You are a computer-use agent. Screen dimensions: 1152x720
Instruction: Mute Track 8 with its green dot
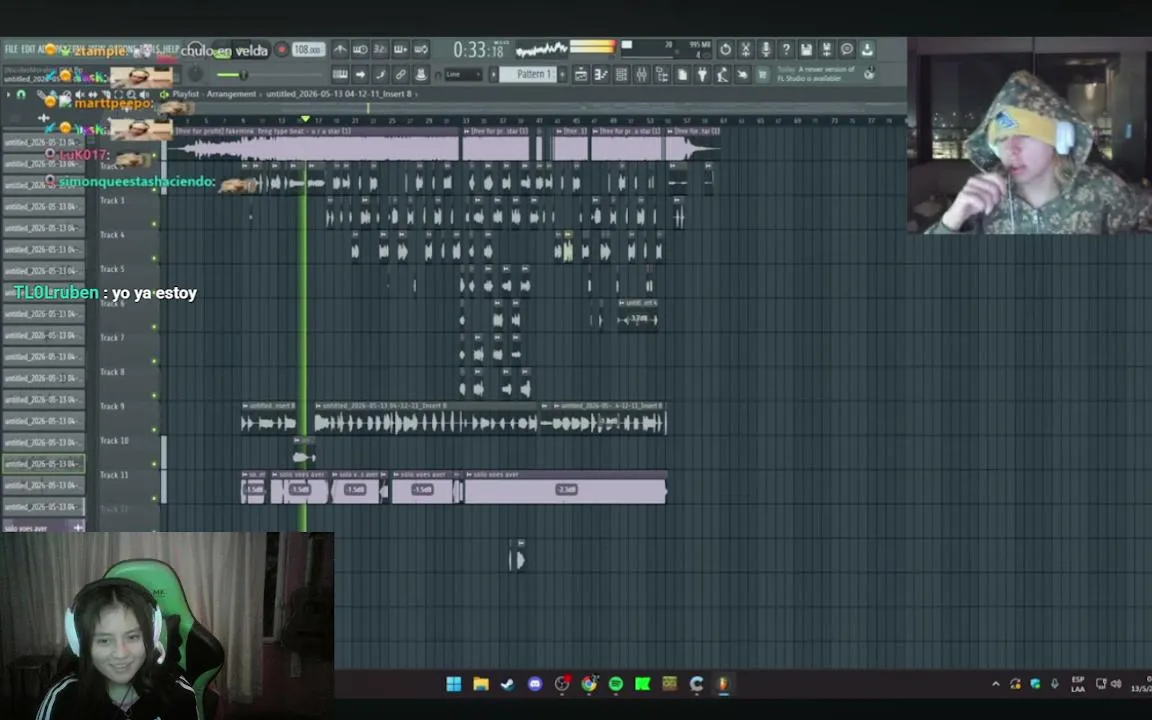tap(155, 395)
